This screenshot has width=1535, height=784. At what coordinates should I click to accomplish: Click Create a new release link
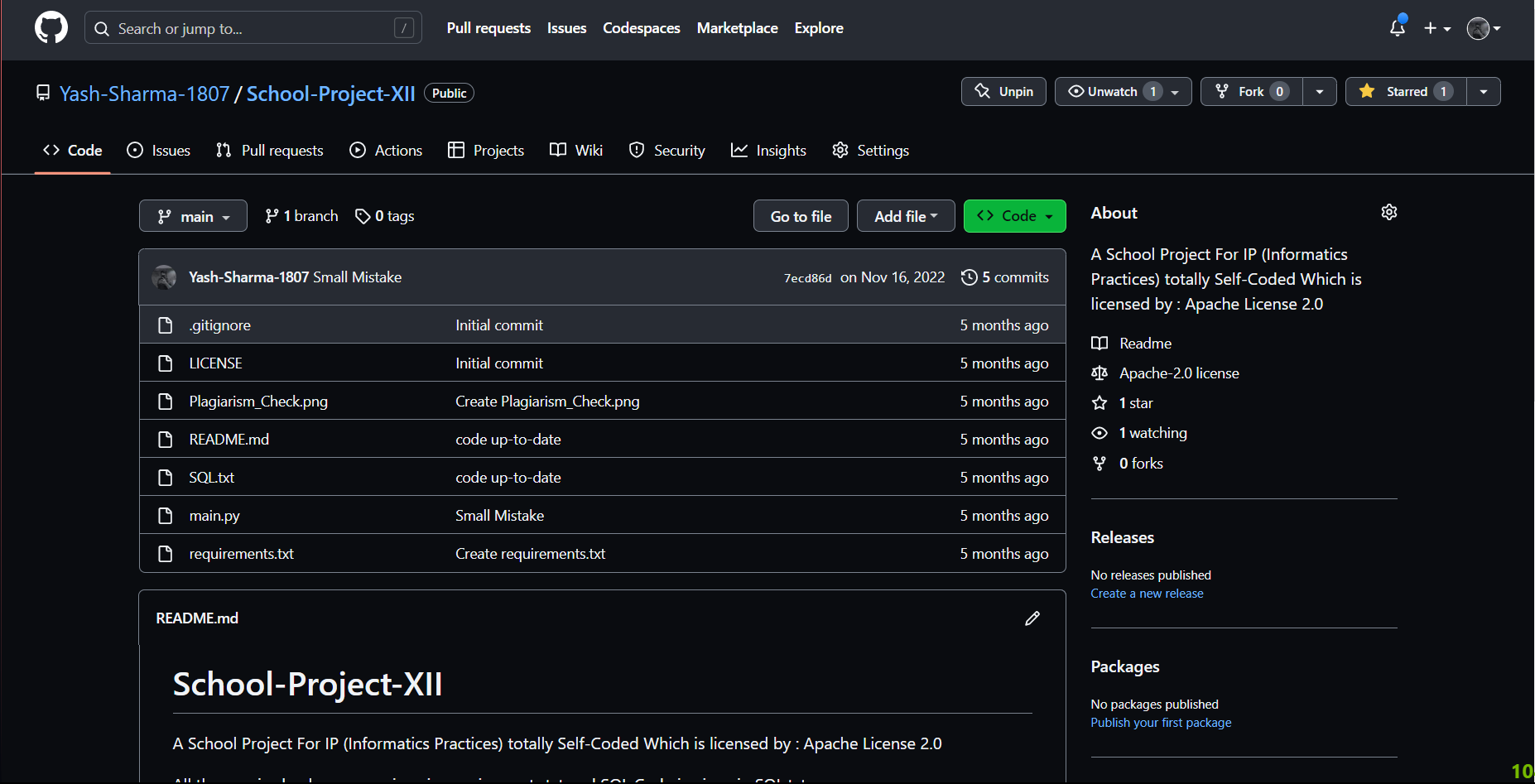point(1147,594)
